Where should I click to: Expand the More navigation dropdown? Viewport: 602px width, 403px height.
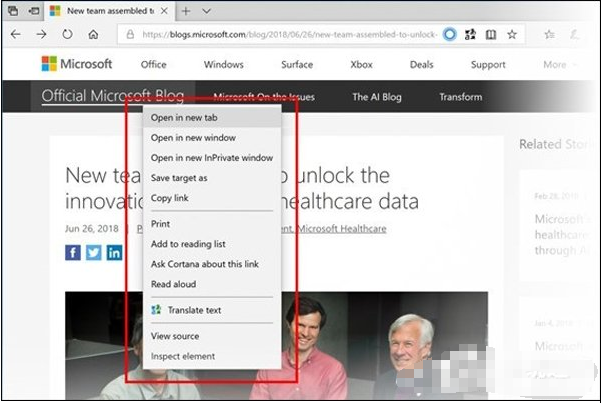coord(560,65)
